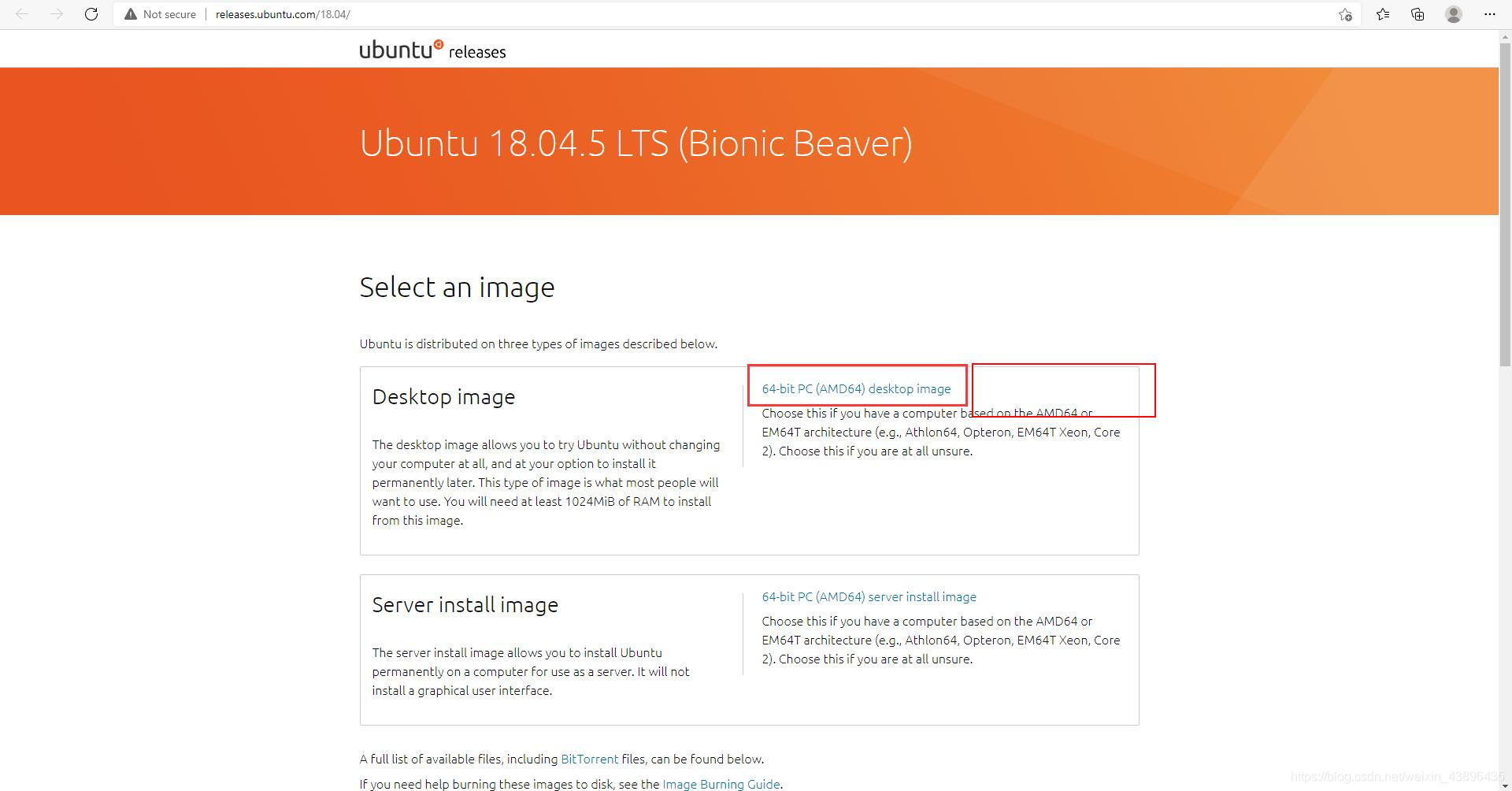Viewport: 1512px width, 791px height.
Task: Reload the page with the refresh icon
Action: click(91, 14)
